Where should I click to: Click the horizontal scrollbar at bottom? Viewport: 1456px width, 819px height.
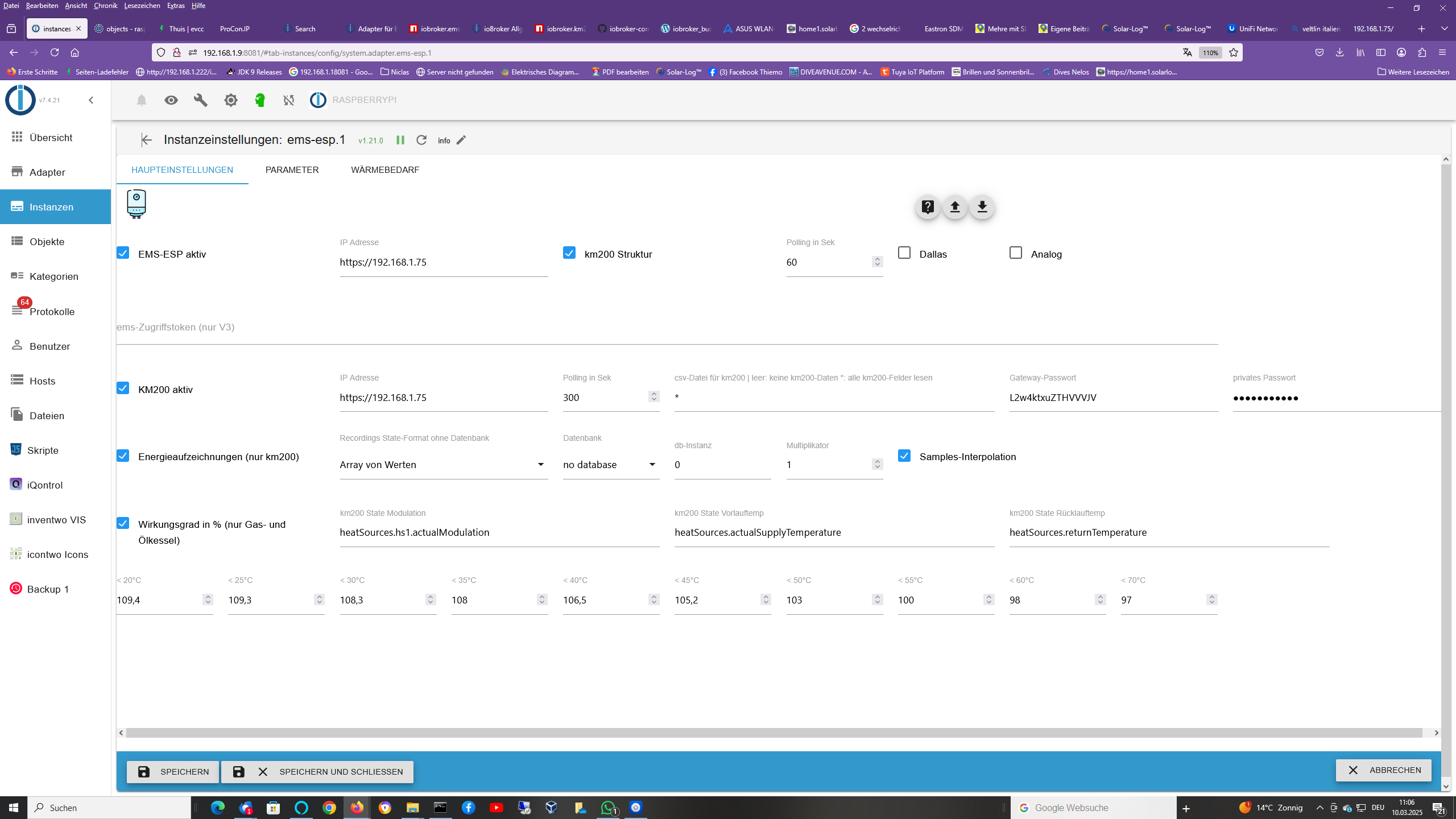coord(773,733)
